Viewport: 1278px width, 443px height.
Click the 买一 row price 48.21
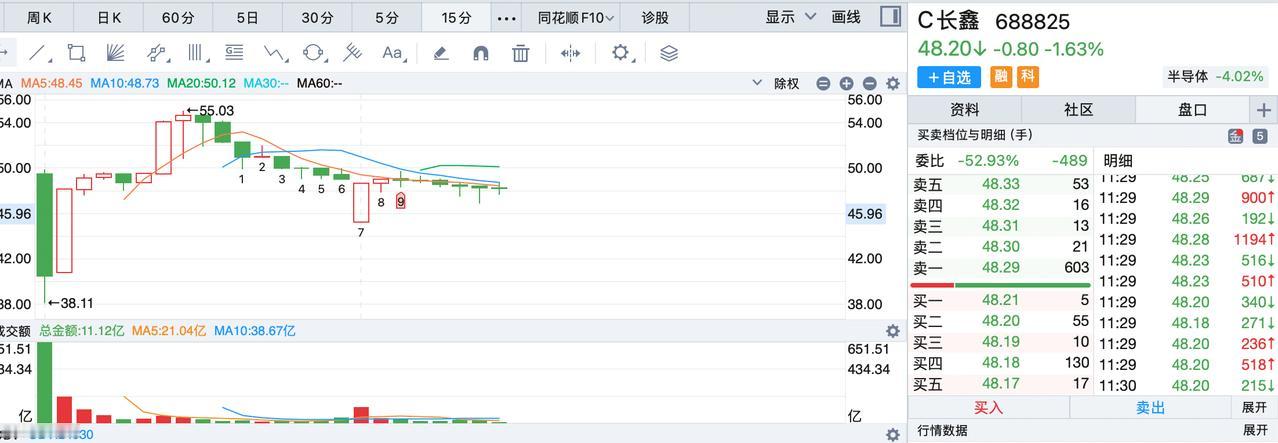click(x=1001, y=300)
